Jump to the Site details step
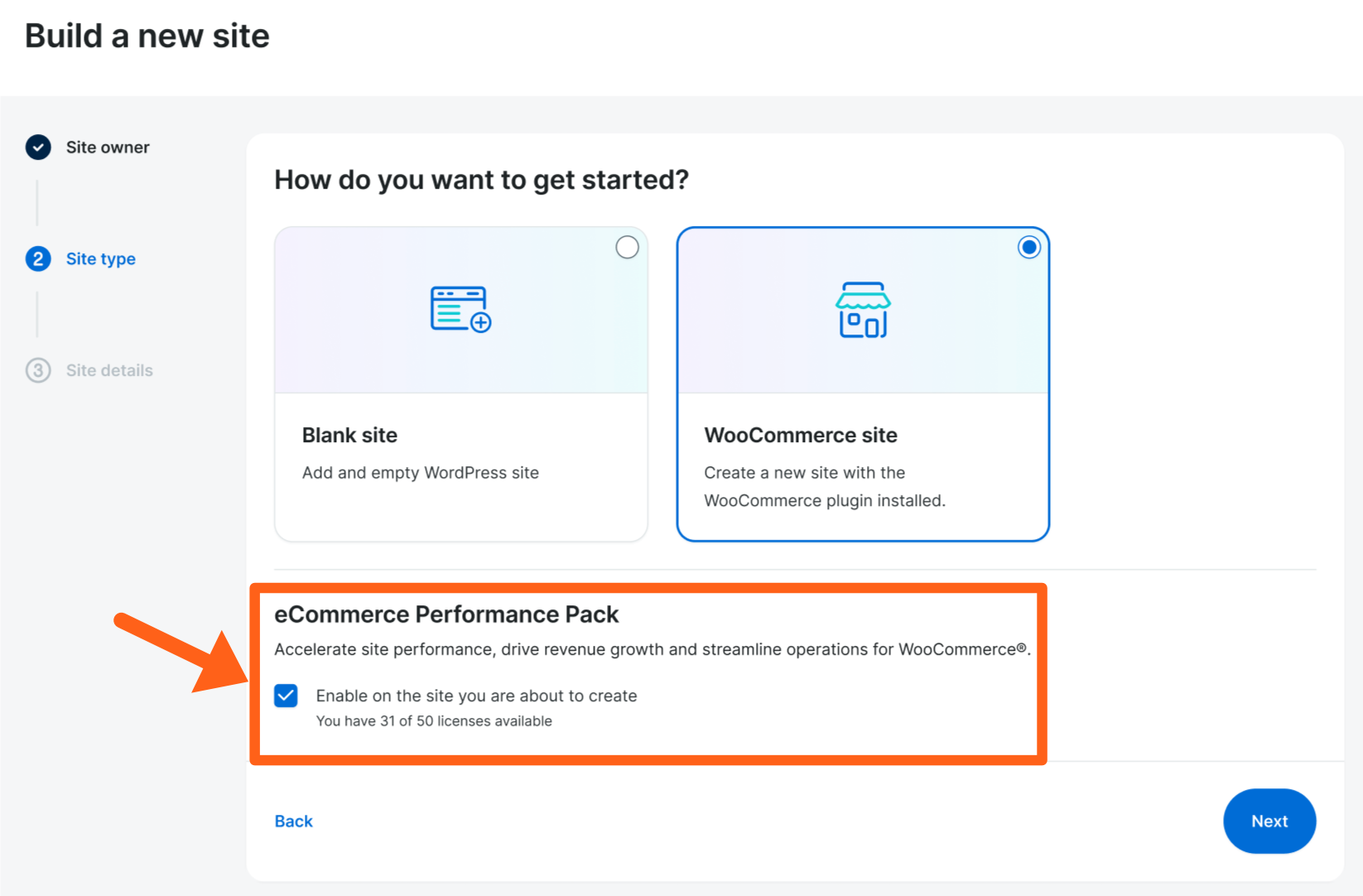The width and height of the screenshot is (1363, 896). point(109,370)
